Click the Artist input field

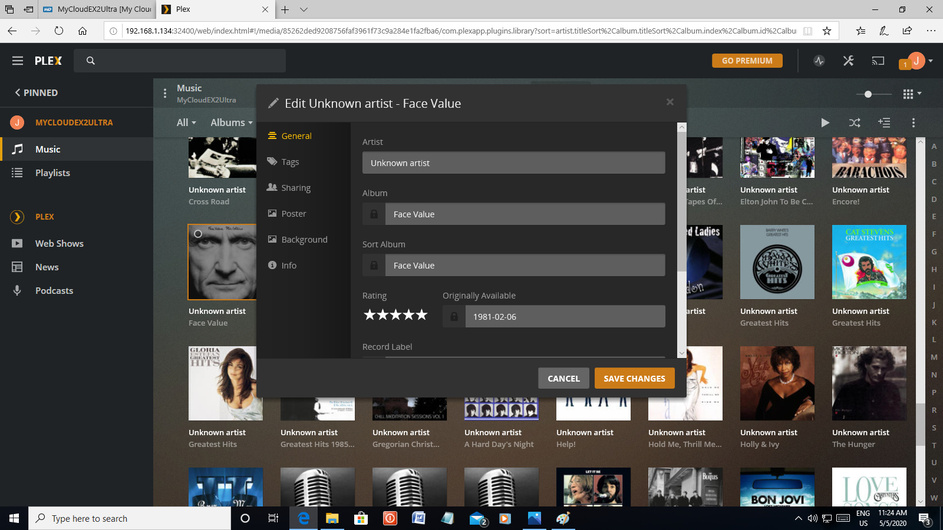(x=514, y=163)
